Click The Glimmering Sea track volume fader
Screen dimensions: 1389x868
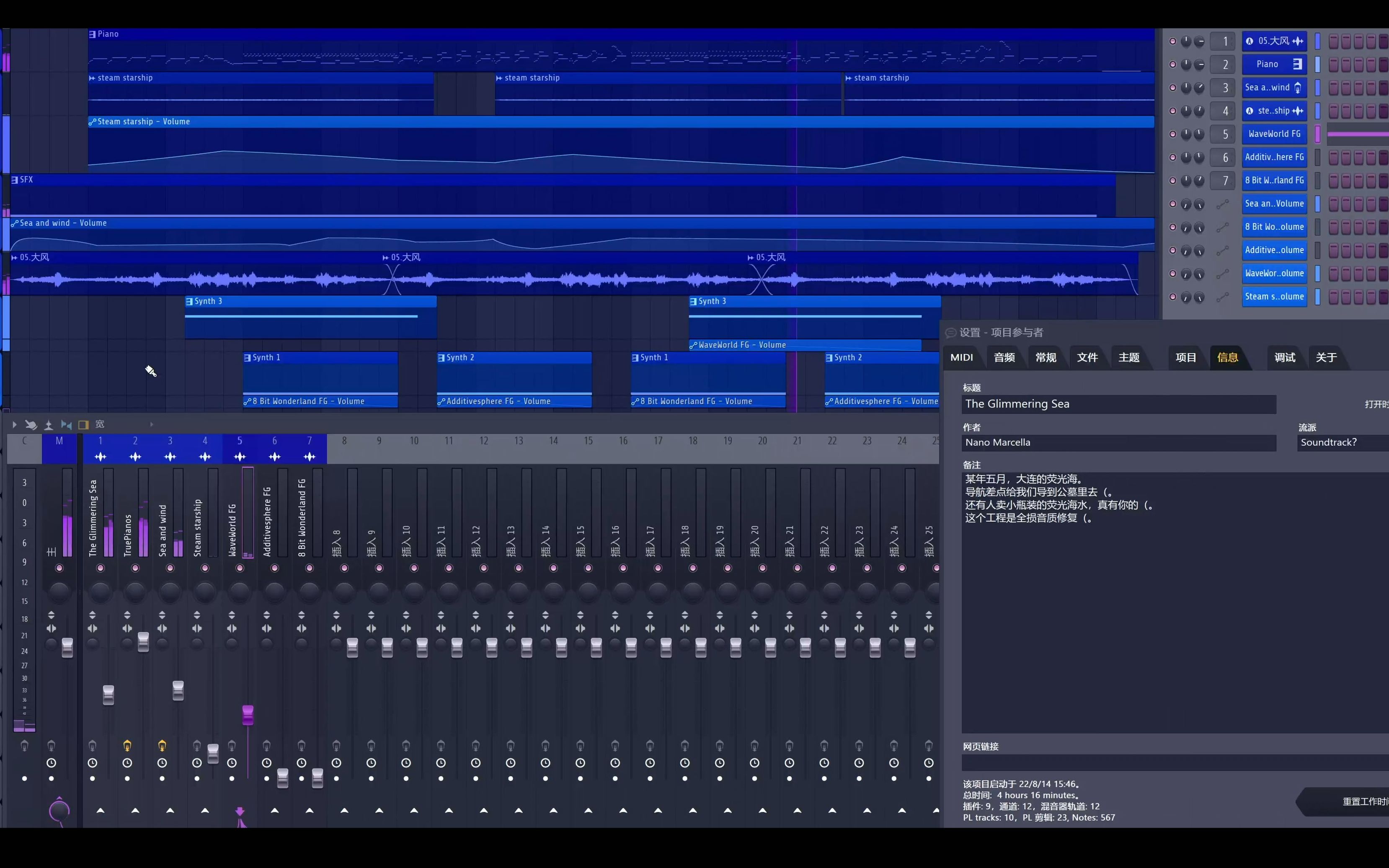[108, 695]
